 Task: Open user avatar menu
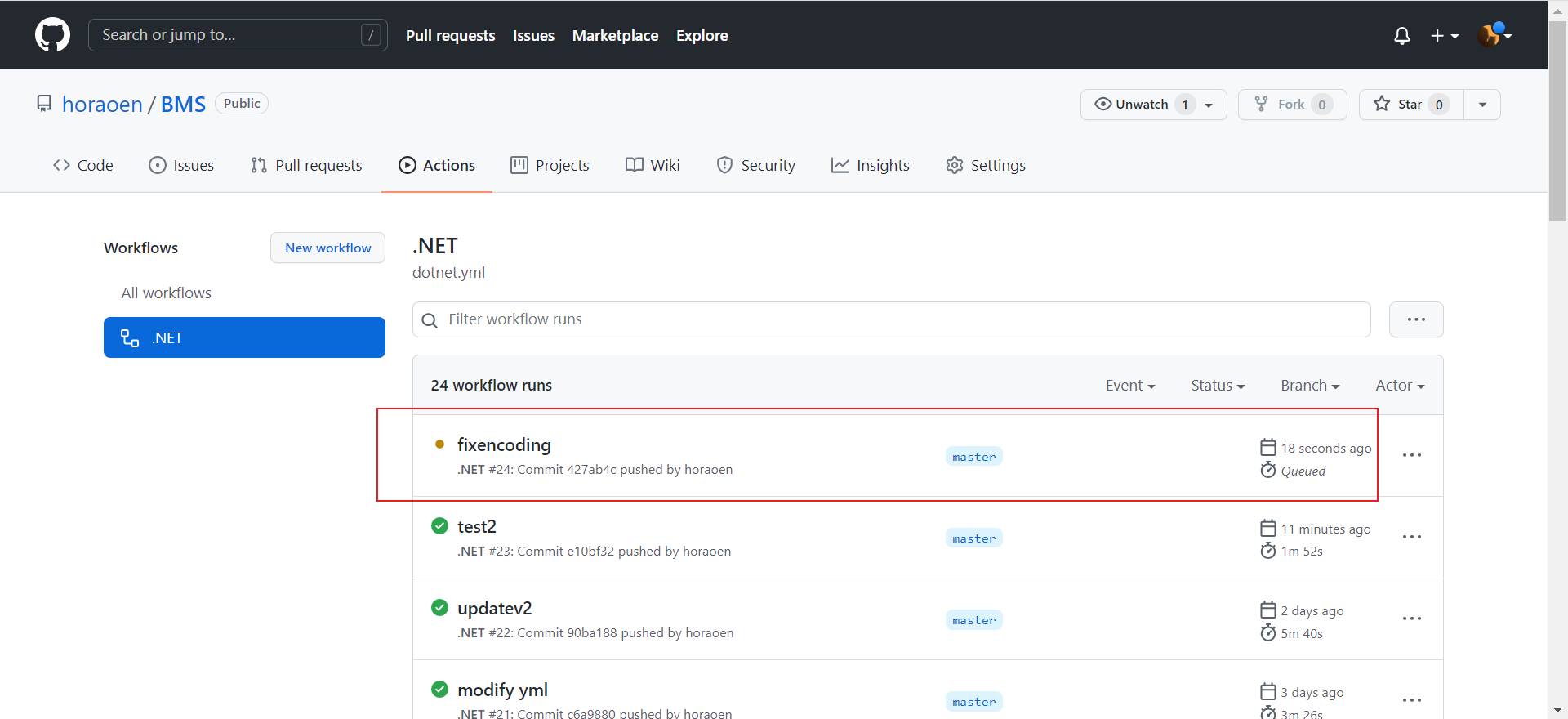click(x=1494, y=35)
